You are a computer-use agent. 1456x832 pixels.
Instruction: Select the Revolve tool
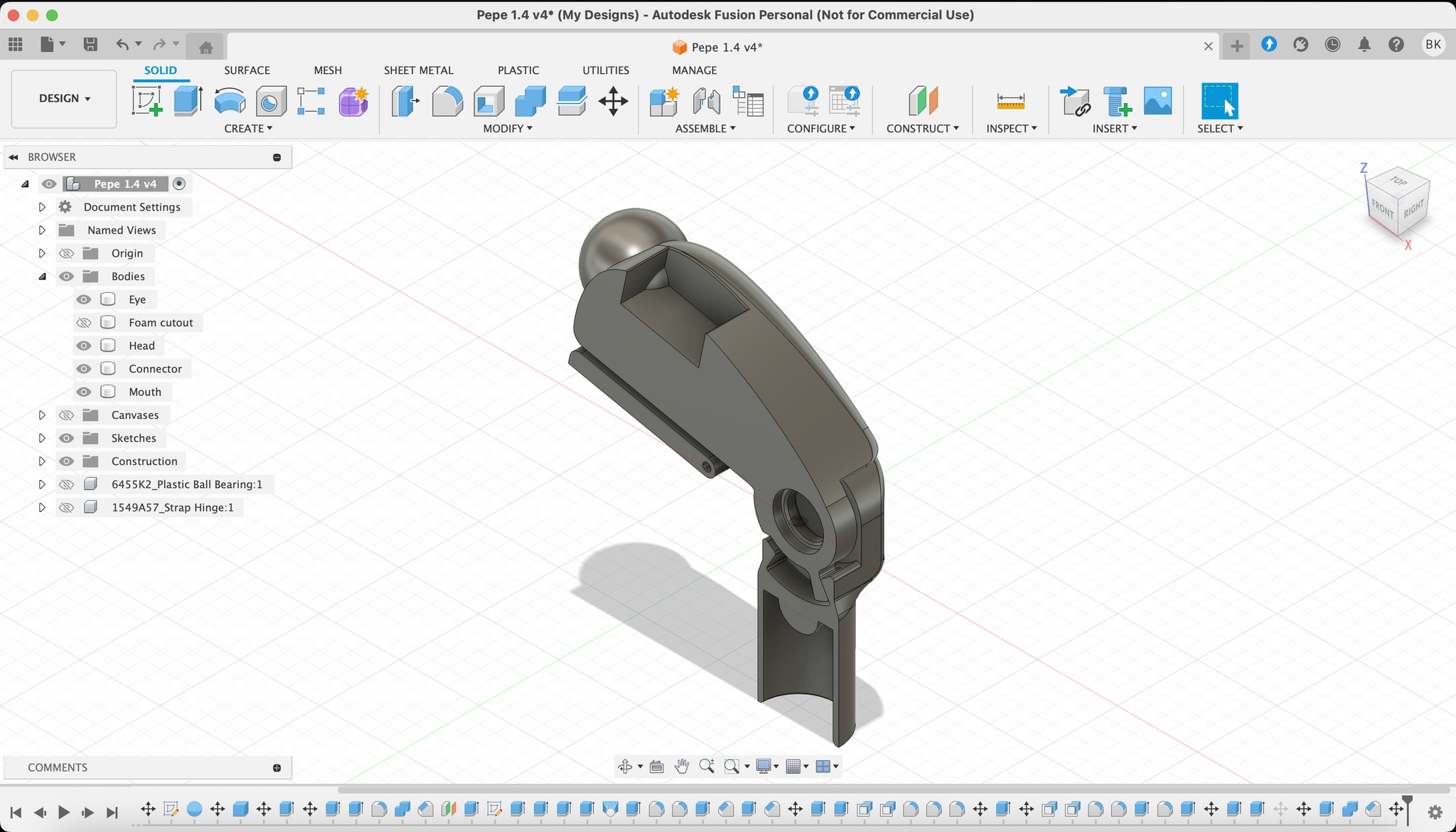pyautogui.click(x=230, y=100)
